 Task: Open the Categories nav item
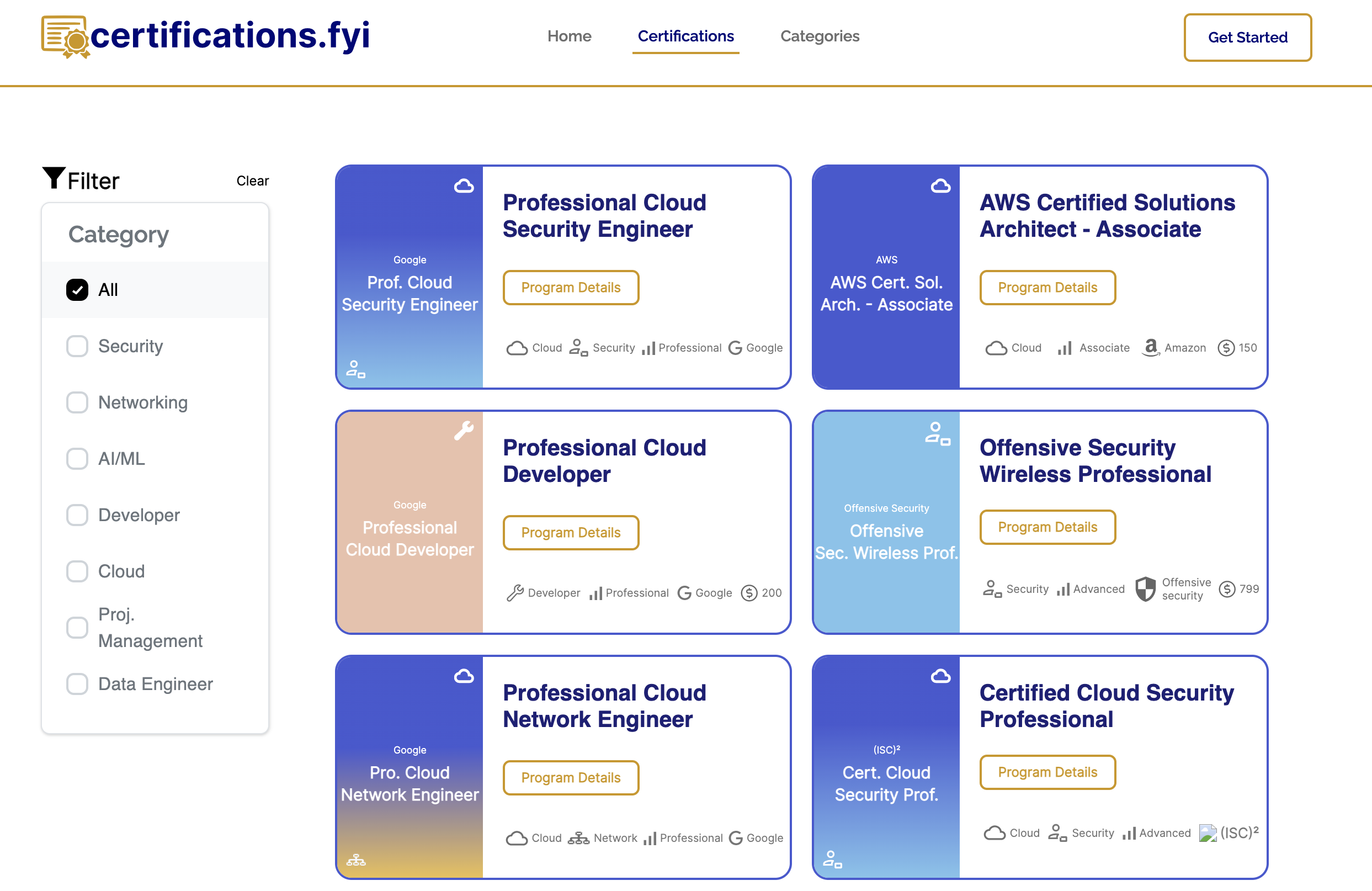(819, 36)
